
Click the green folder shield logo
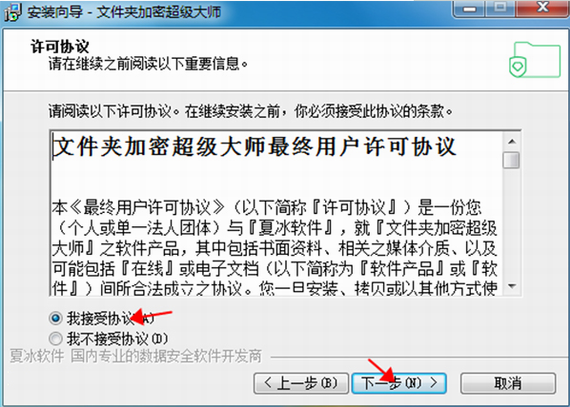(535, 60)
